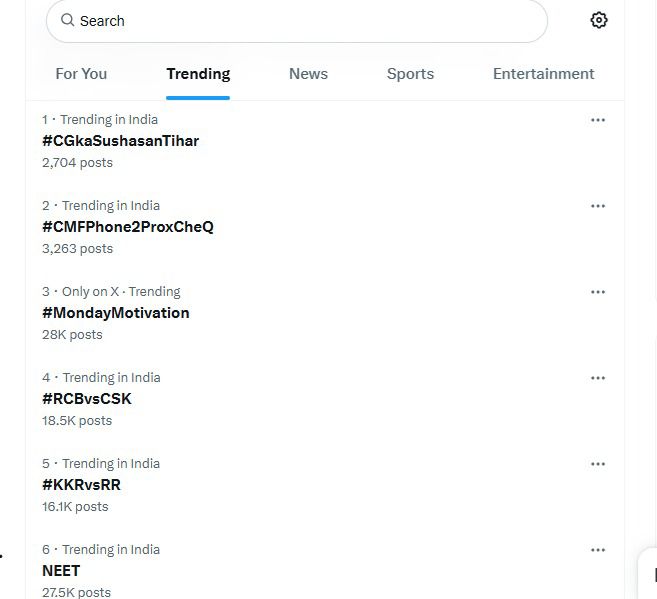Switch to the For You tab

(81, 74)
